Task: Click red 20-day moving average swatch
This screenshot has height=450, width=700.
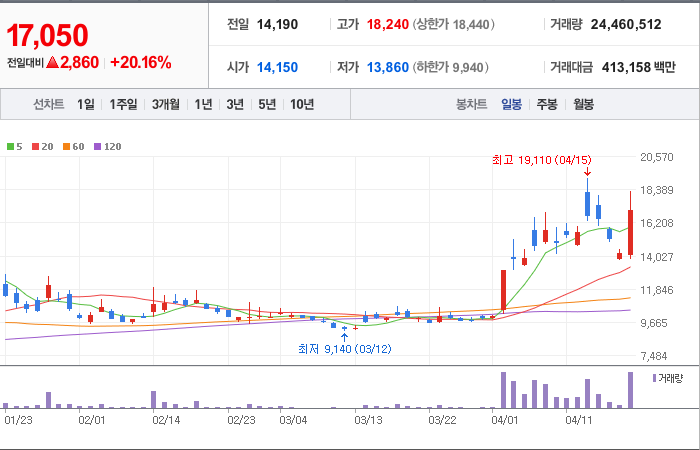Action: (36, 146)
